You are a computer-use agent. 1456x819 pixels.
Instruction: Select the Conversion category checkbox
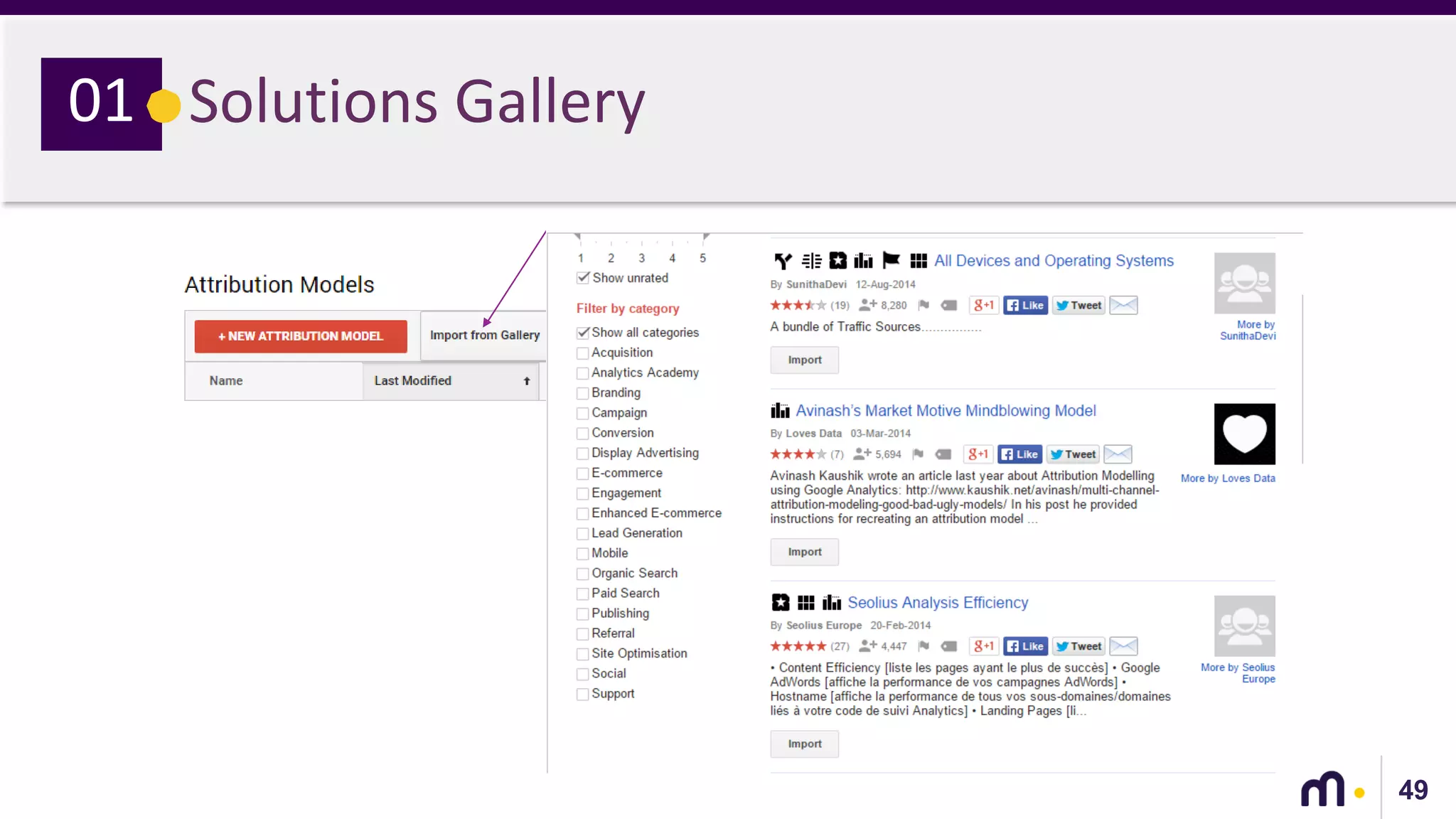583,433
